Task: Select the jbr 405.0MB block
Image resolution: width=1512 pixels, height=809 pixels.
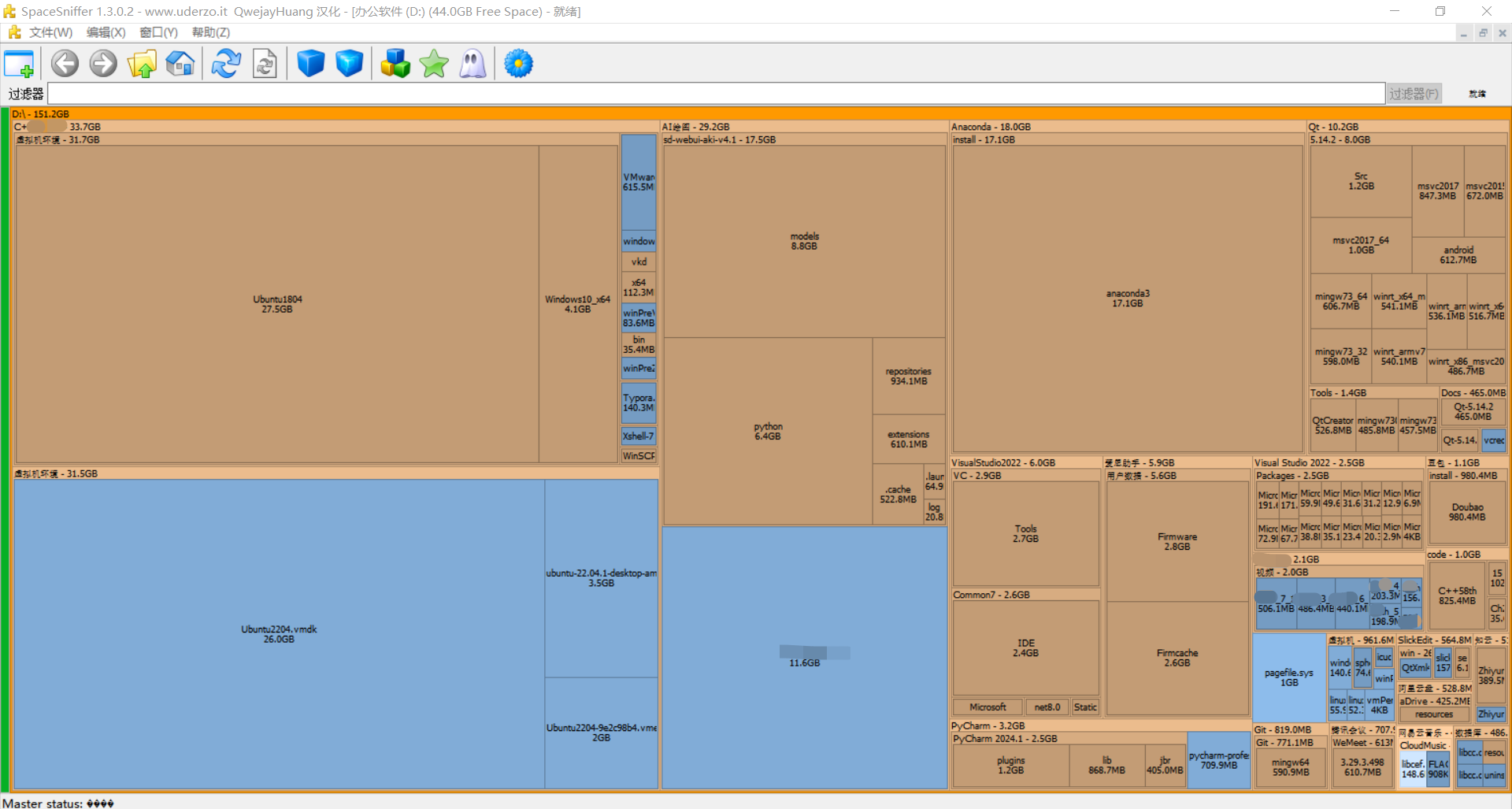Action: [x=1165, y=765]
